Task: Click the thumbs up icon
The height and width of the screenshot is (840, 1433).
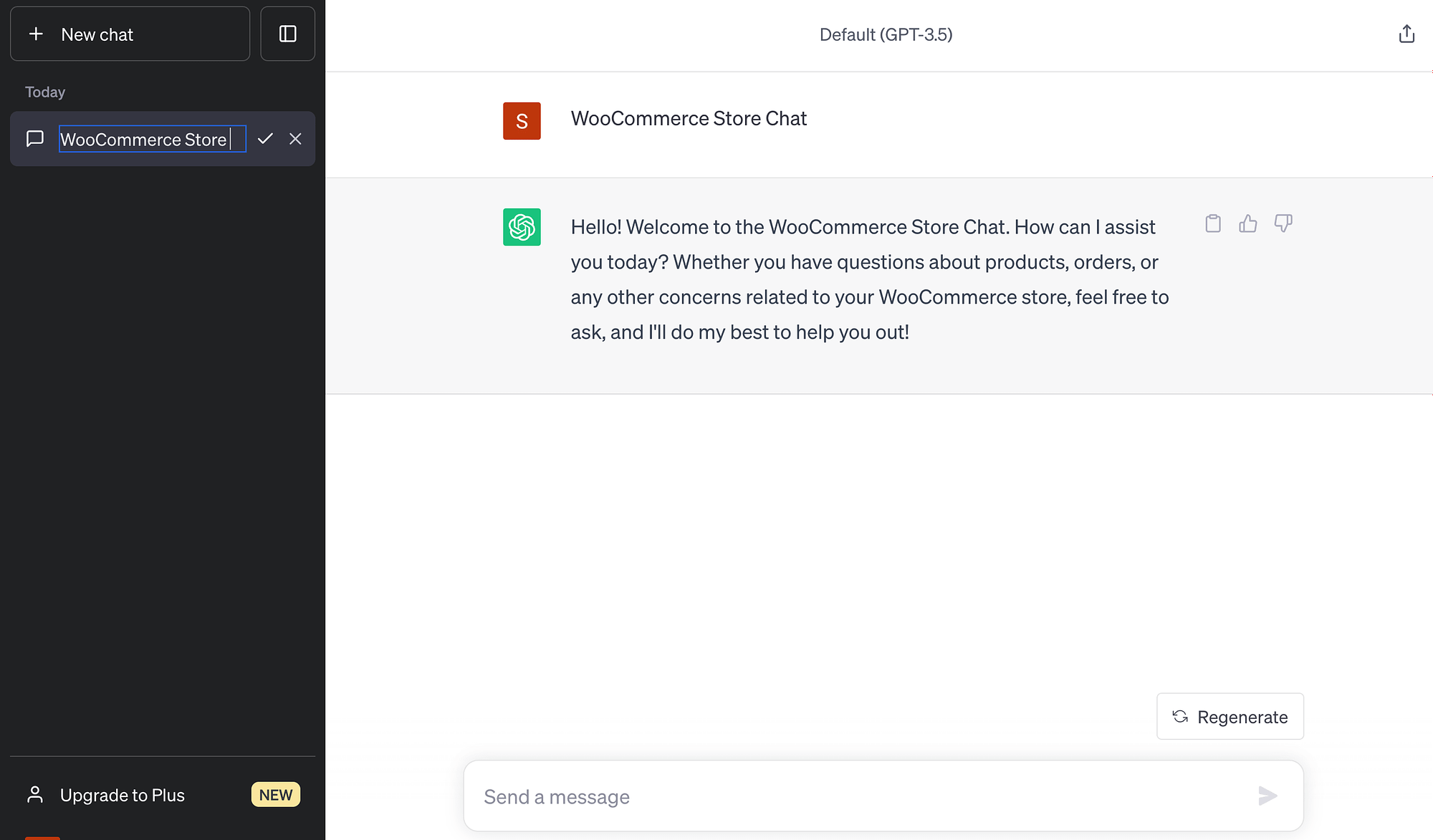Action: 1248,224
